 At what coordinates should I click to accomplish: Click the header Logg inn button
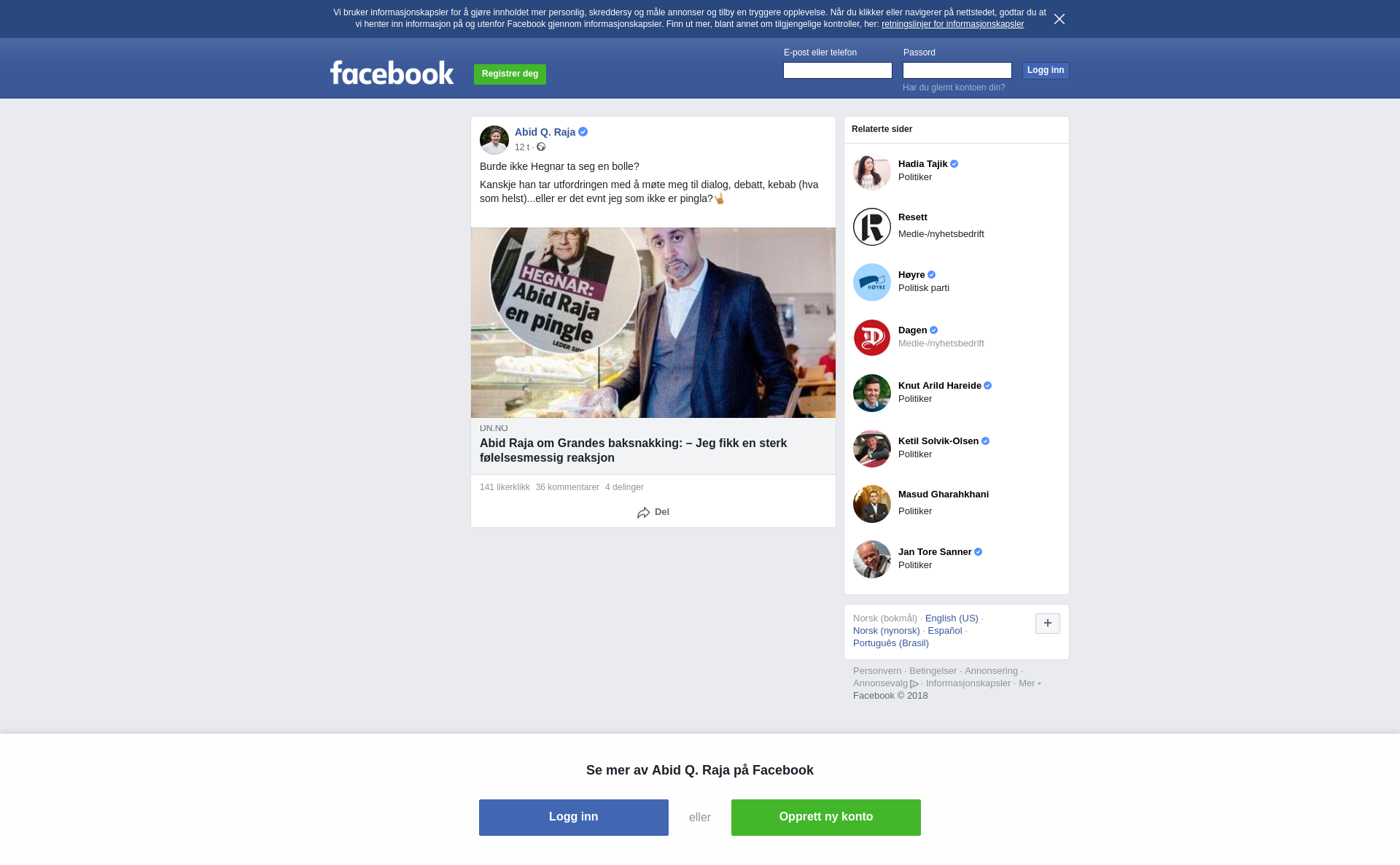point(1046,70)
